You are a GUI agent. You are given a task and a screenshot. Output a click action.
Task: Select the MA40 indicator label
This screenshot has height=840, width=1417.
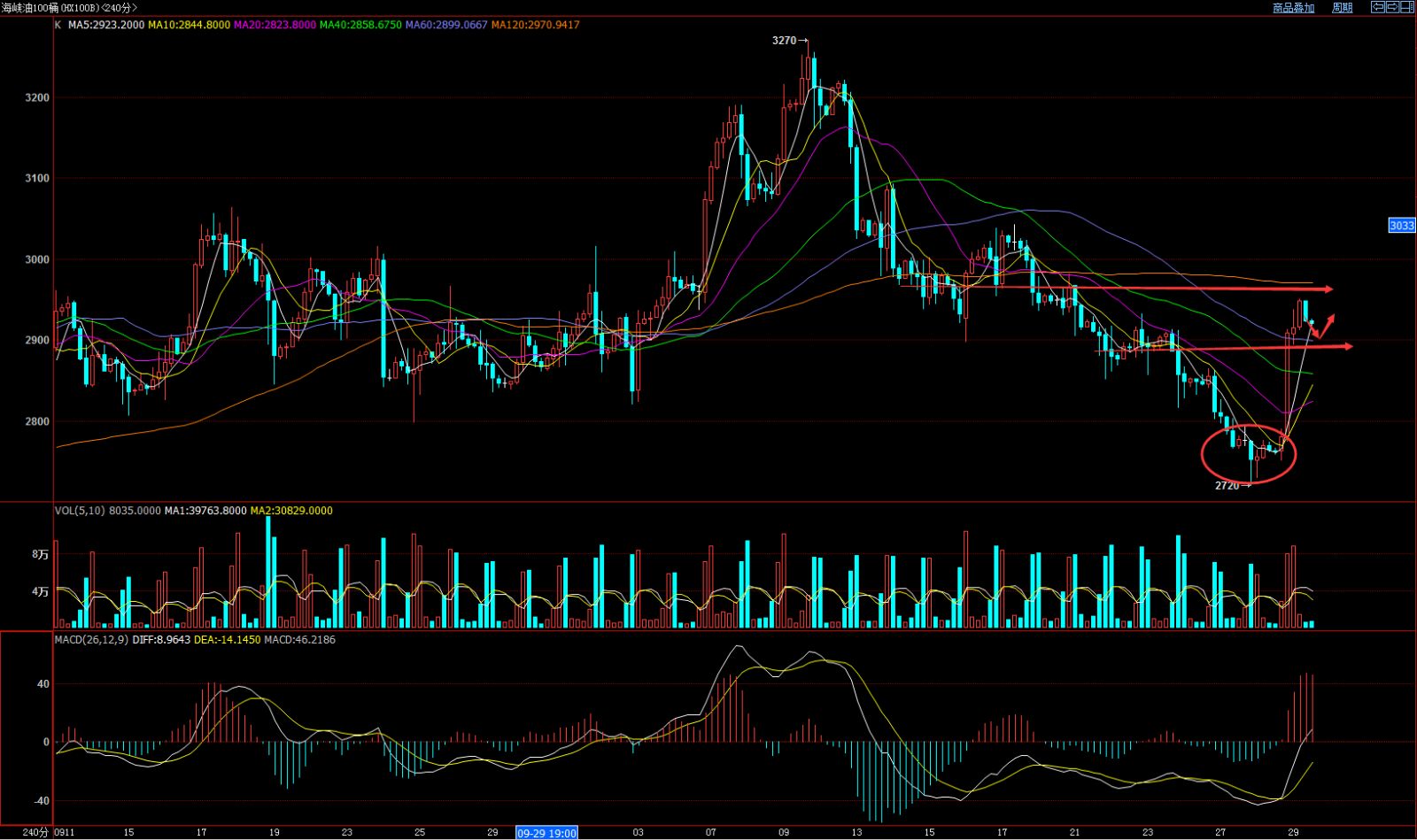point(360,25)
